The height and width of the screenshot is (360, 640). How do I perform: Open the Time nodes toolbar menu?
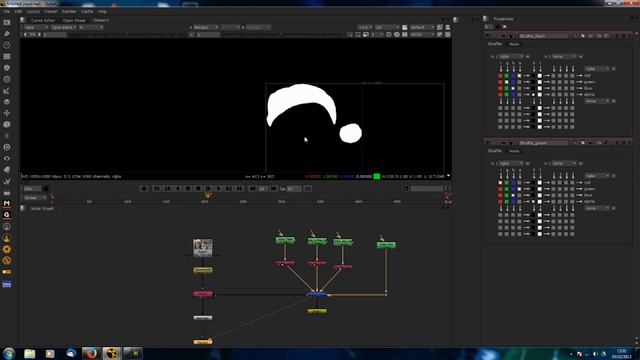click(7, 45)
